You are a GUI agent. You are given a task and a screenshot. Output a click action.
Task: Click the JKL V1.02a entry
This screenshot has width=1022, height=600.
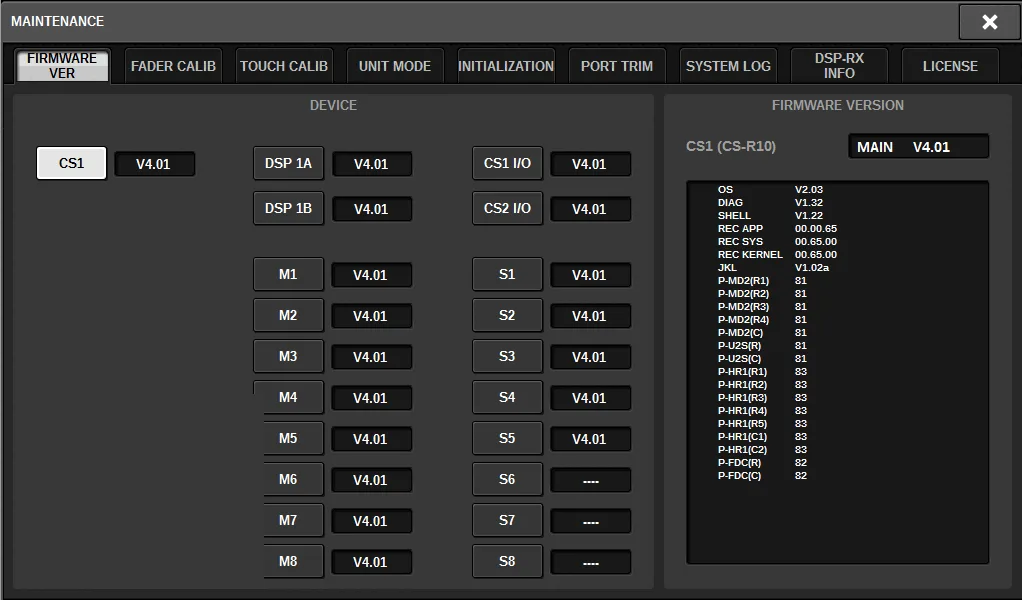[x=773, y=268]
